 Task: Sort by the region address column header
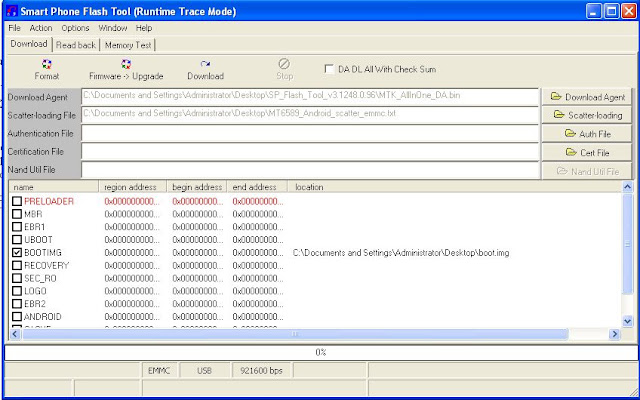(x=133, y=187)
